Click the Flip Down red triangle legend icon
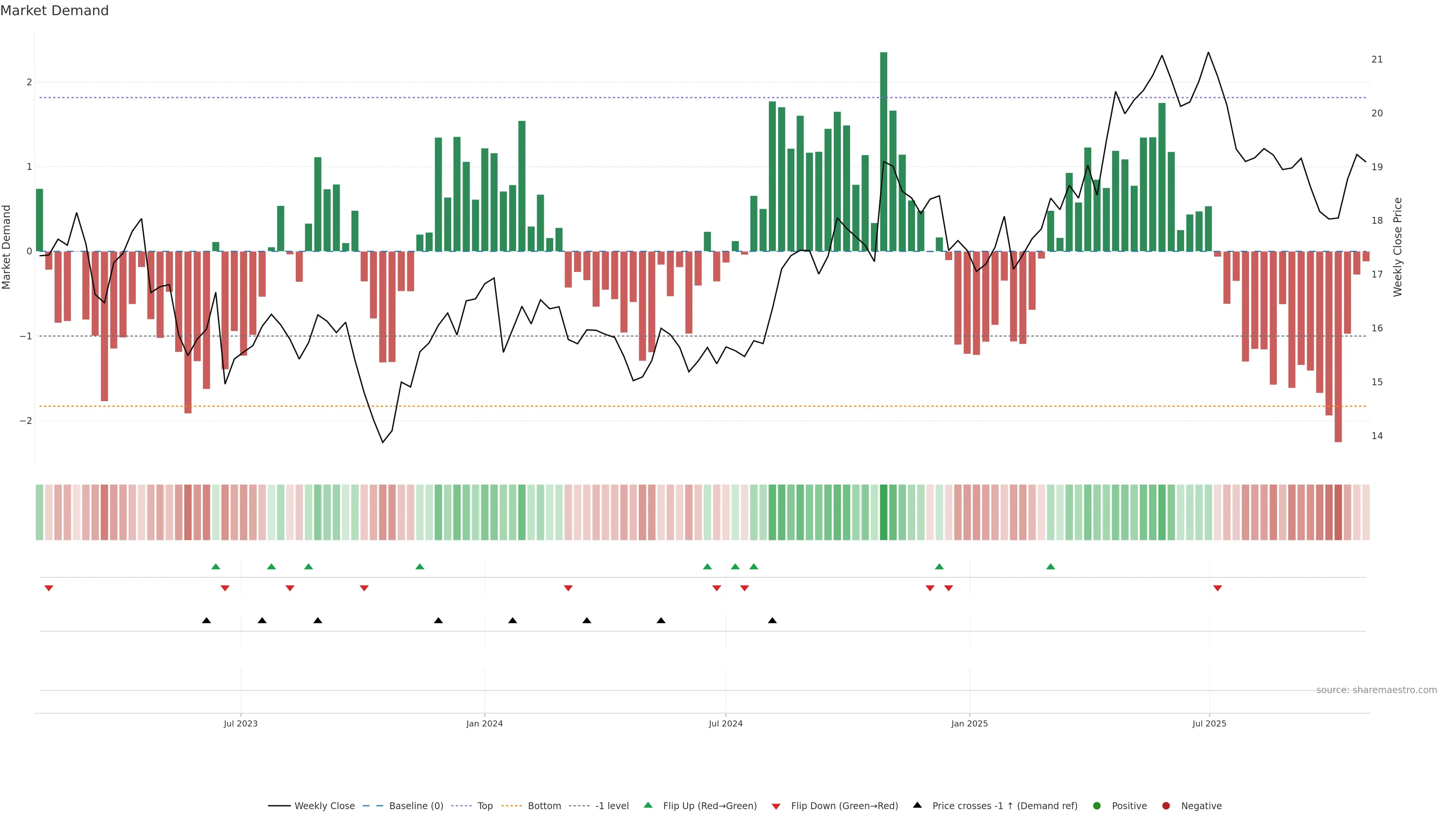 [776, 806]
